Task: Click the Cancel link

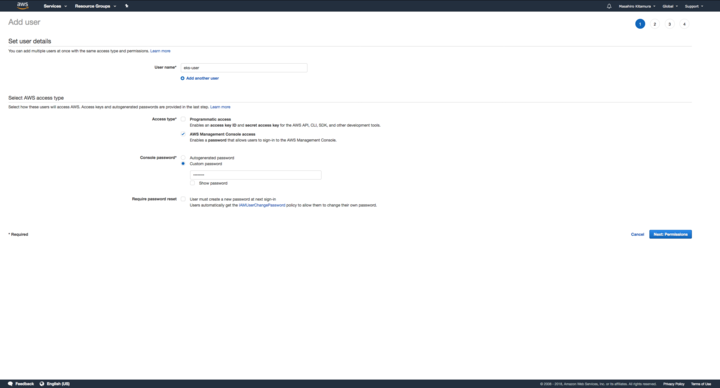Action: 637,234
